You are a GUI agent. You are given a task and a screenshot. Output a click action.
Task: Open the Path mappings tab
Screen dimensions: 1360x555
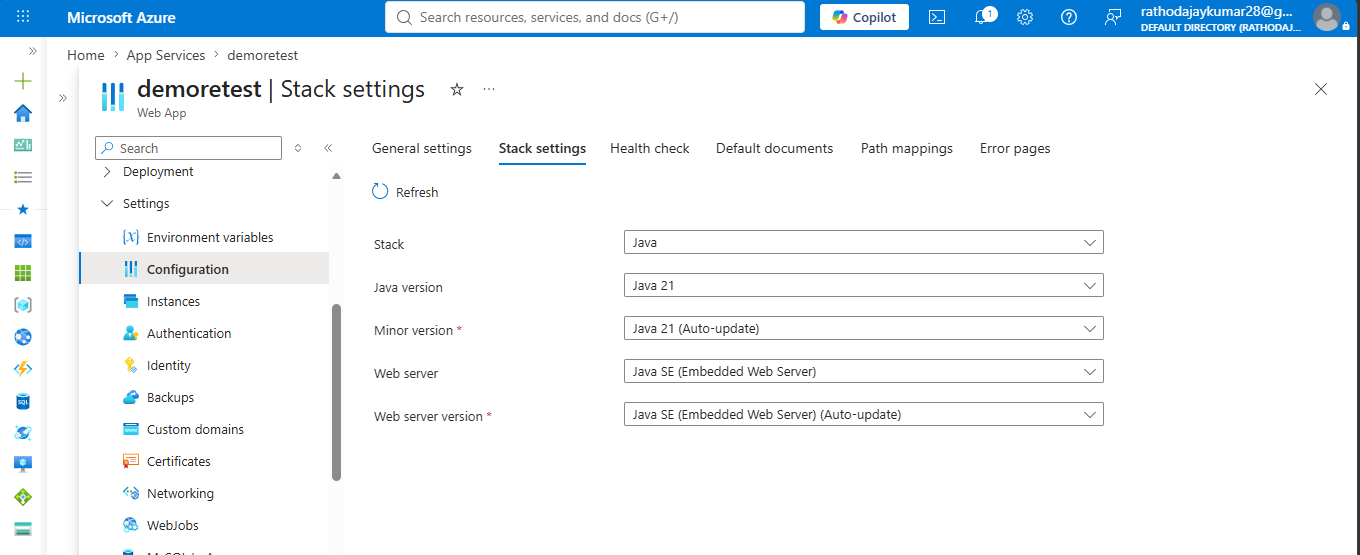click(x=907, y=148)
